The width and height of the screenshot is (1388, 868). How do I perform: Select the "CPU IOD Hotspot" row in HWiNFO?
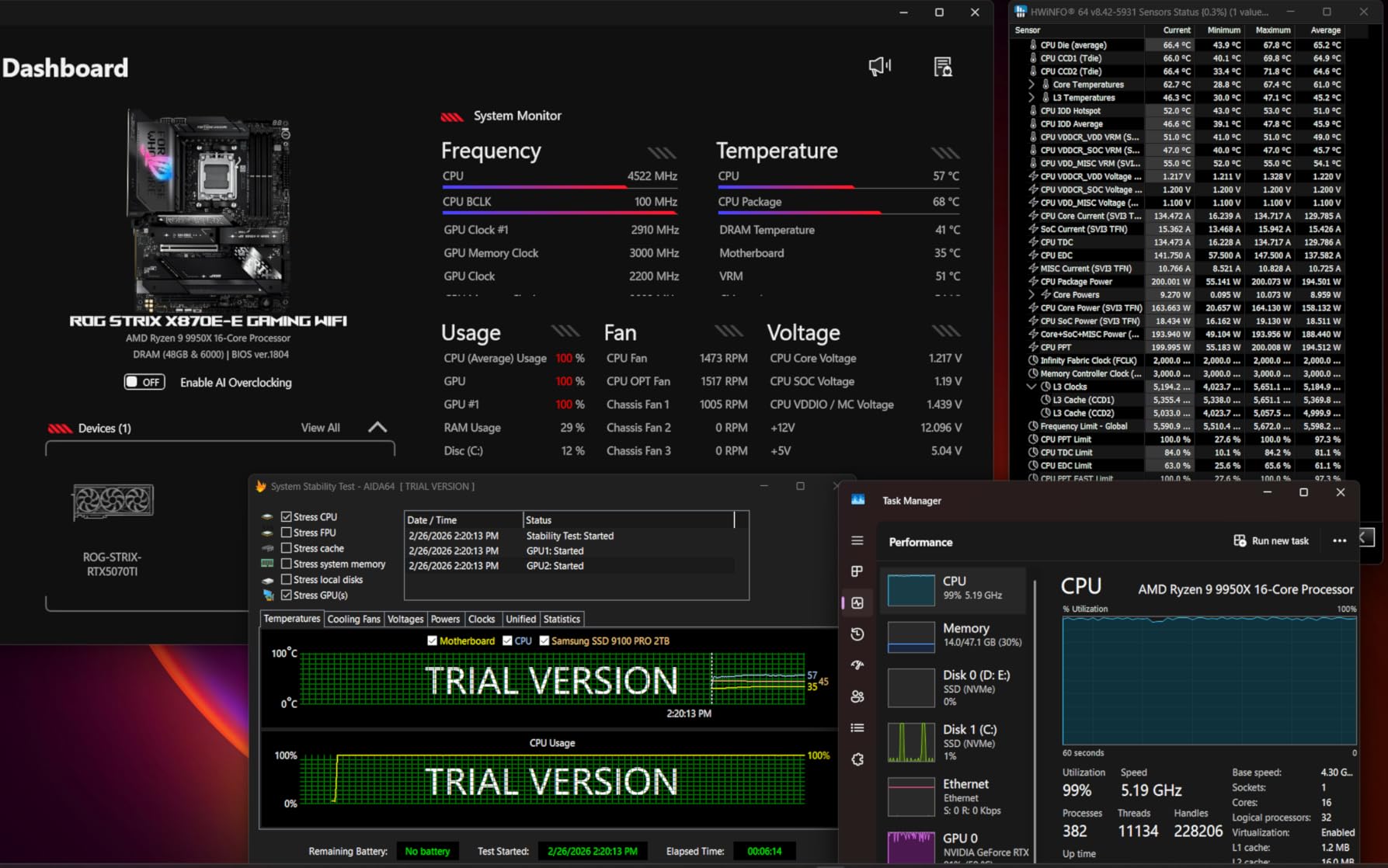tap(1179, 111)
